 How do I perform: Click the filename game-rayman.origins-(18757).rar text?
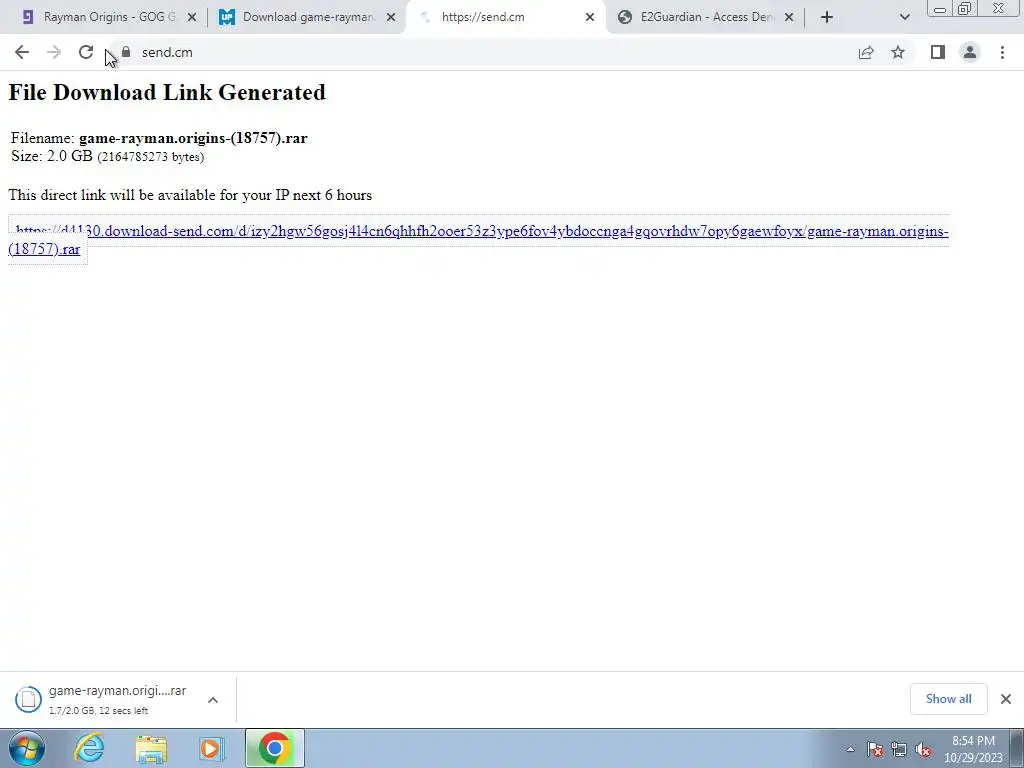coord(193,138)
